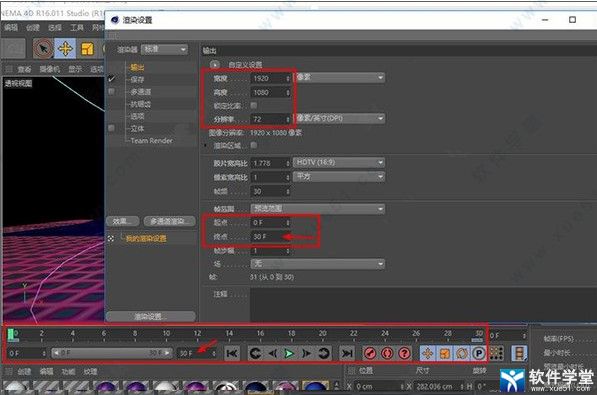This screenshot has width=597, height=395.
Task: Select the Scale tool icon
Action: [87, 49]
